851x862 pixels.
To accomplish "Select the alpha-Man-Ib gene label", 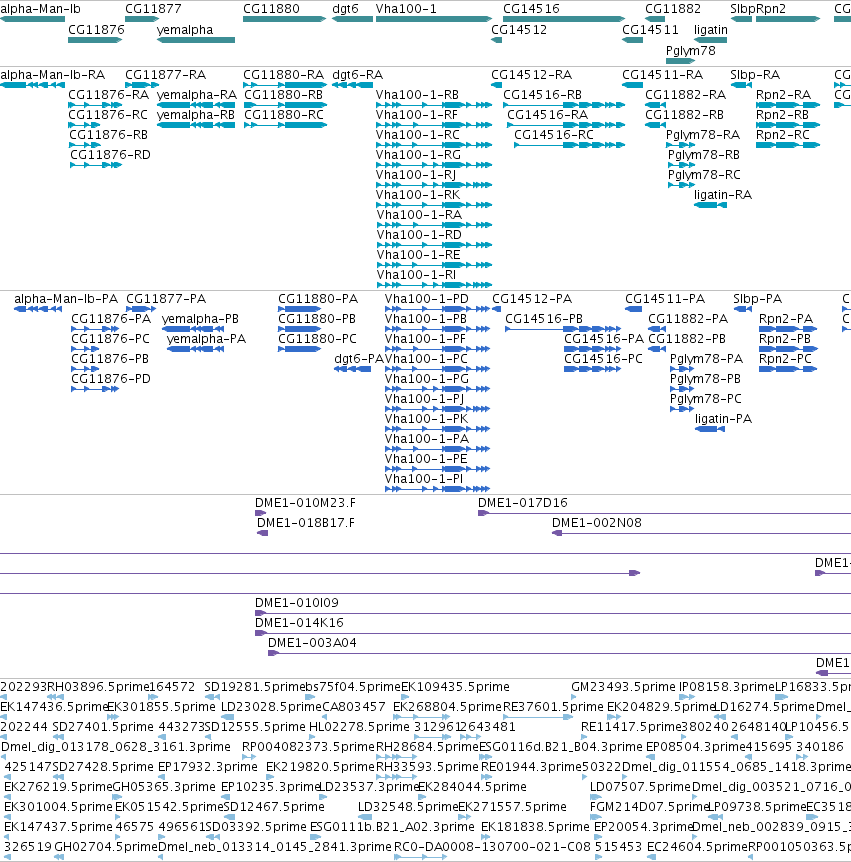I will [x=40, y=9].
